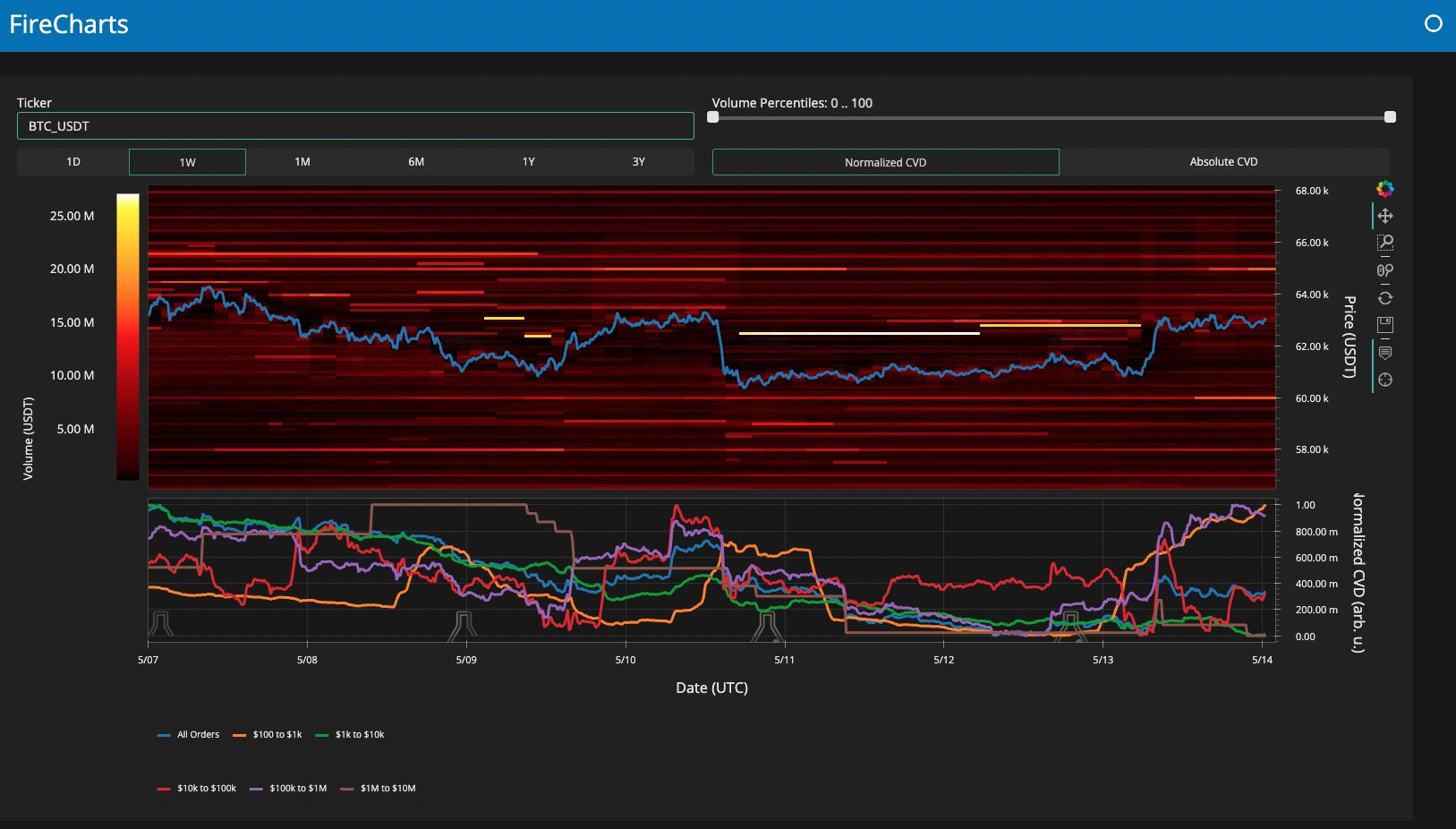Image resolution: width=1456 pixels, height=829 pixels.
Task: Toggle the $1M to $10M legend series
Action: click(x=378, y=789)
